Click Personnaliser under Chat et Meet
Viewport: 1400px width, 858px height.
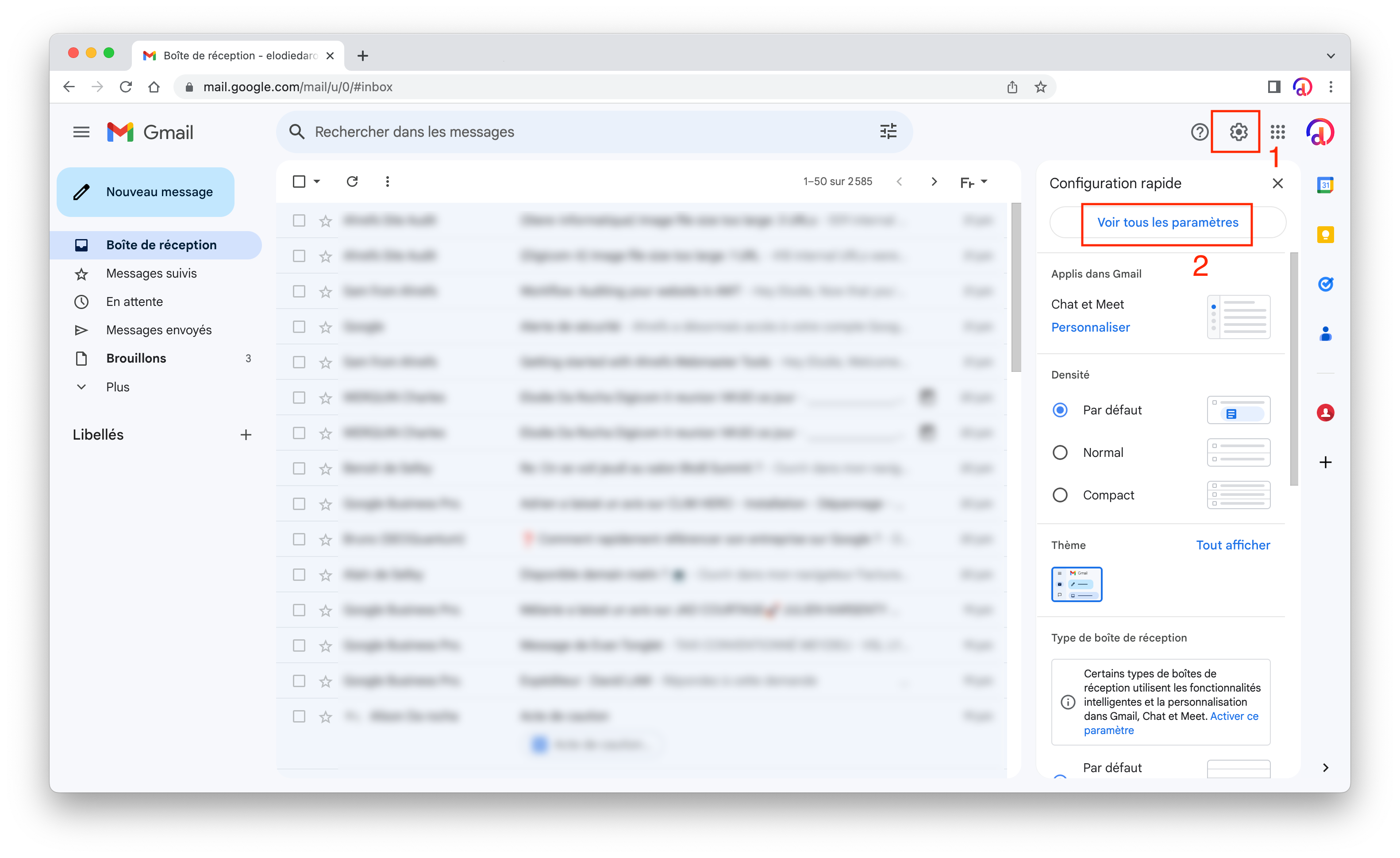tap(1090, 328)
